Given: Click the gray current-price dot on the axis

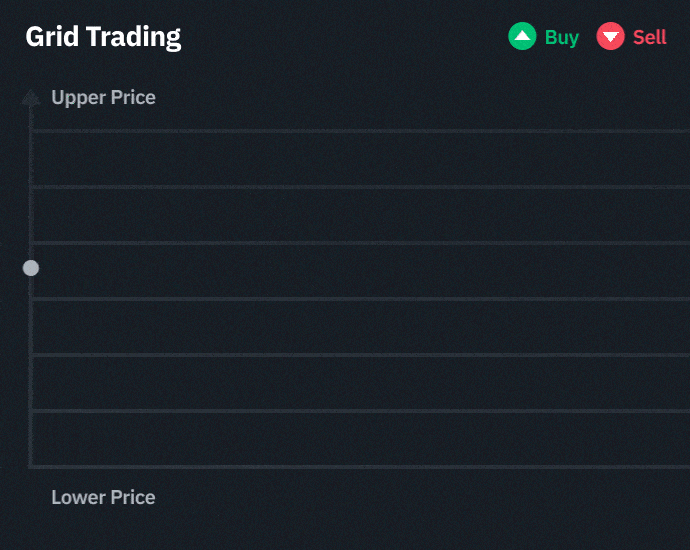Looking at the screenshot, I should tap(31, 268).
